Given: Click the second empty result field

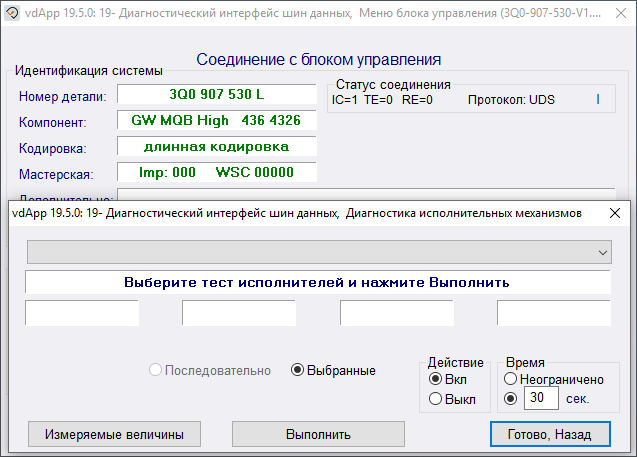Looking at the screenshot, I should click(x=239, y=313).
